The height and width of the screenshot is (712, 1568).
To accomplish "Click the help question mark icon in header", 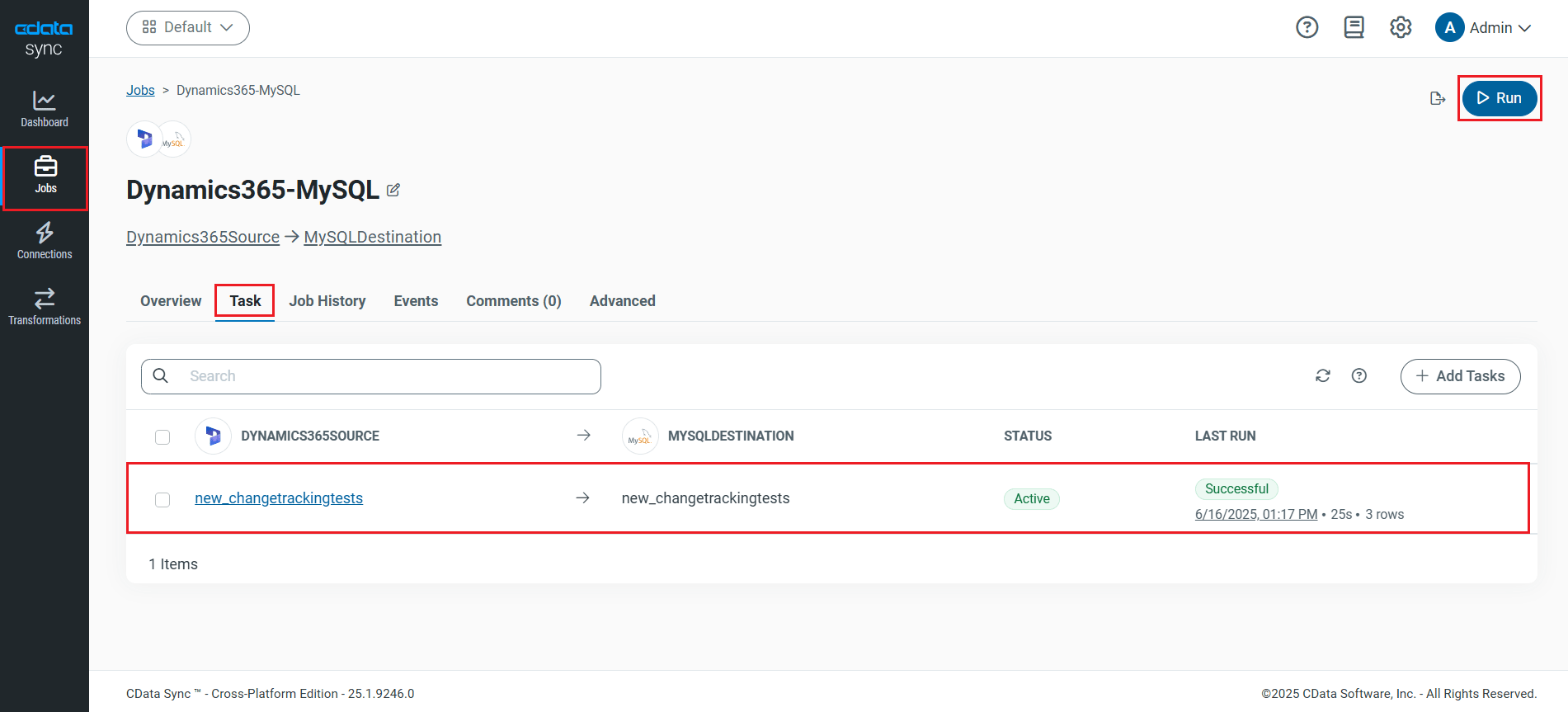I will [x=1307, y=27].
